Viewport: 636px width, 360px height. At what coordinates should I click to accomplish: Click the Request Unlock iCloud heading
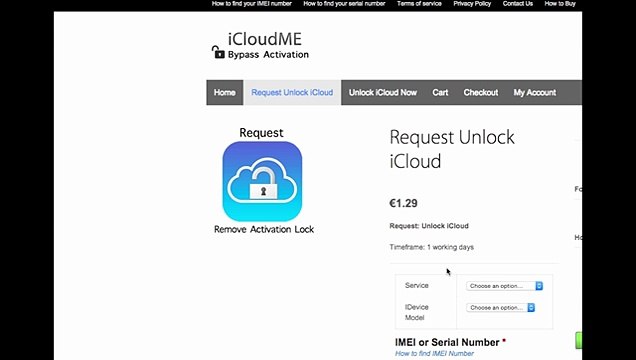pyautogui.click(x=452, y=149)
